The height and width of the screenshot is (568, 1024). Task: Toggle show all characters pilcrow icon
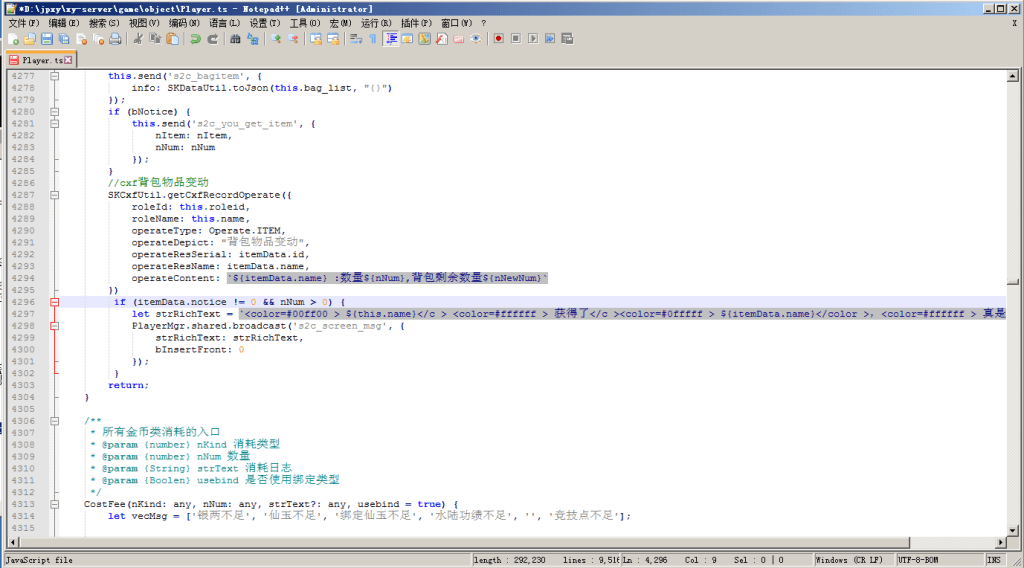click(x=373, y=39)
